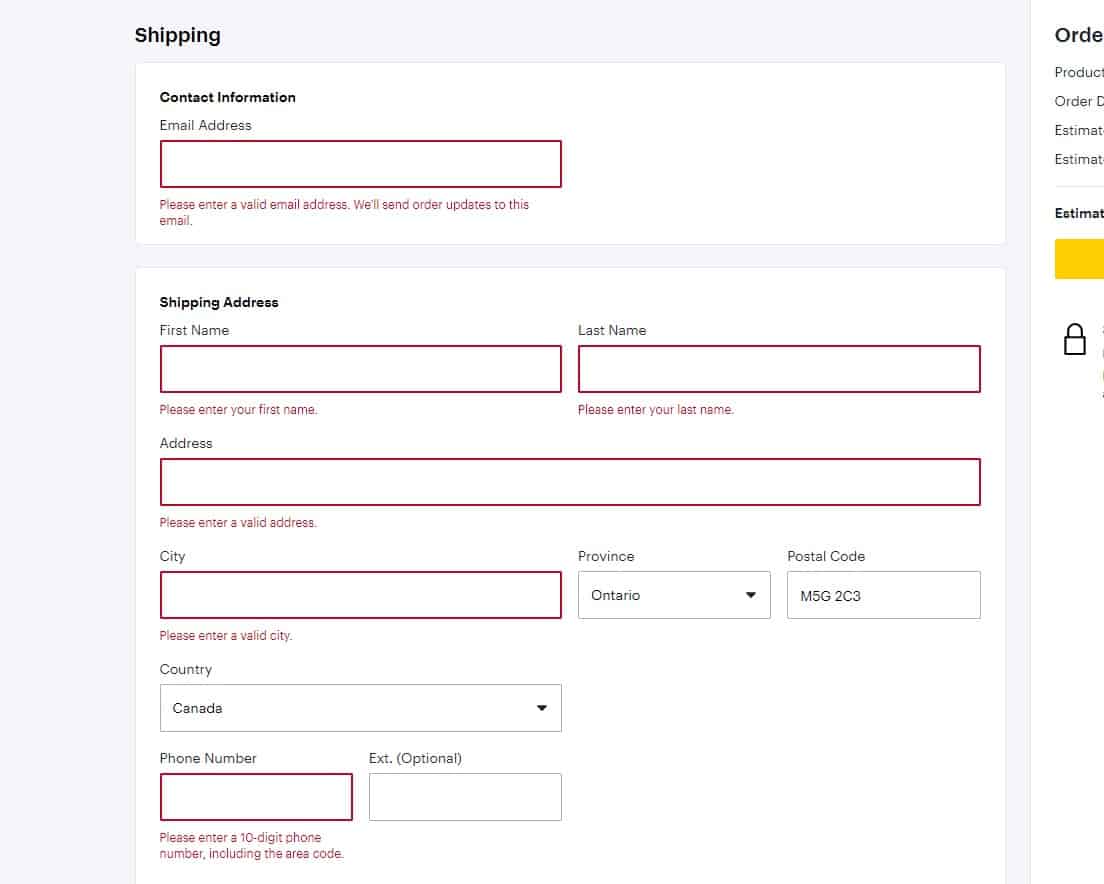
Task: Click the Postal Code field with M5G 2C3
Action: click(x=883, y=595)
